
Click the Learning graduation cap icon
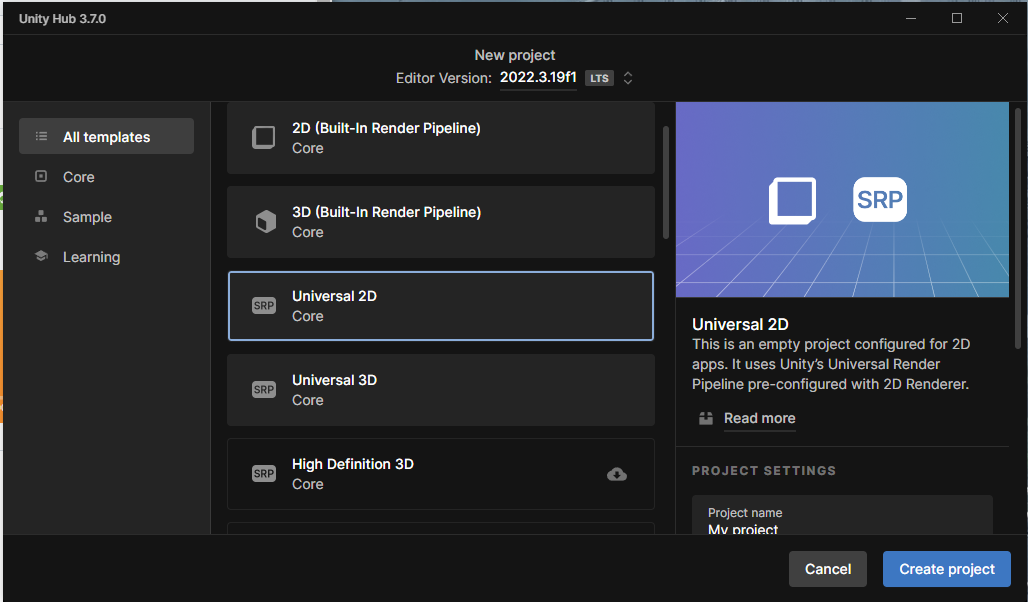click(41, 256)
